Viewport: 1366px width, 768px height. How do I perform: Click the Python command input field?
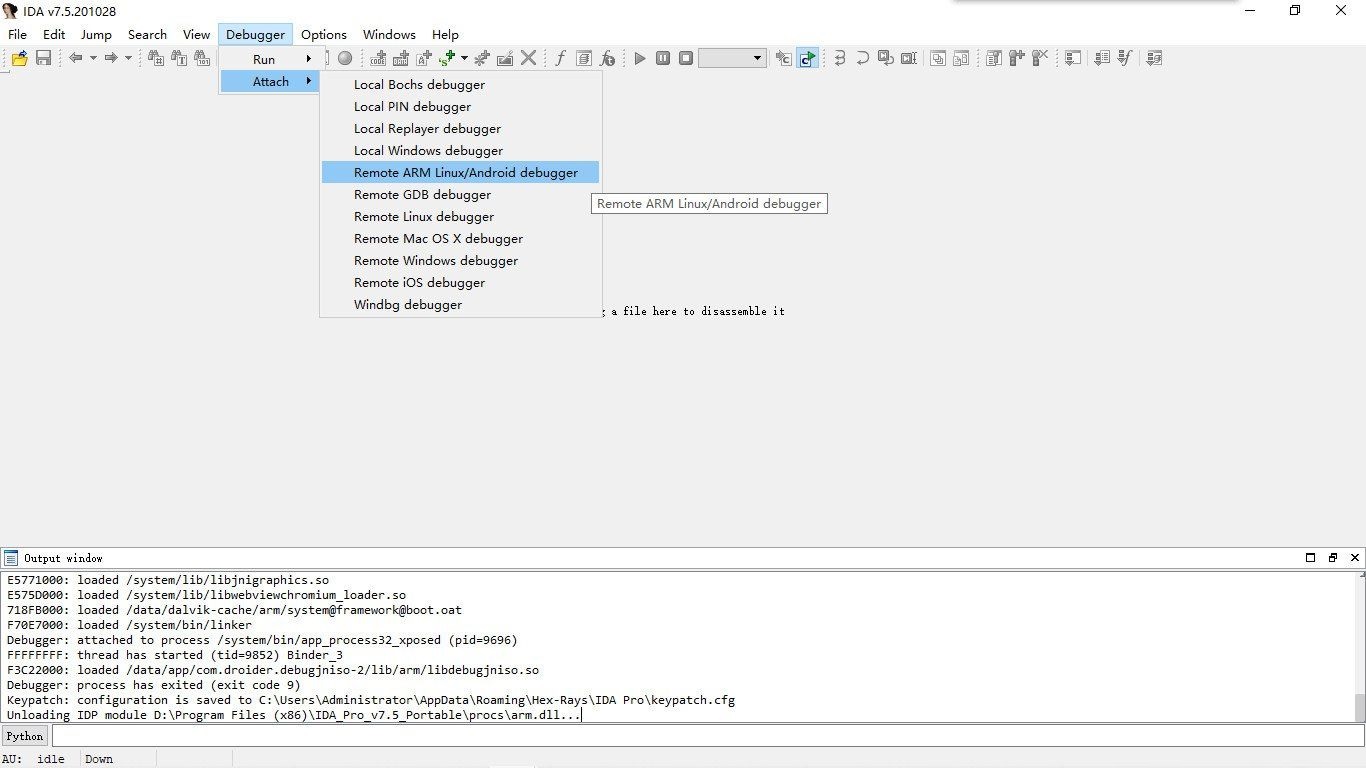coord(708,736)
